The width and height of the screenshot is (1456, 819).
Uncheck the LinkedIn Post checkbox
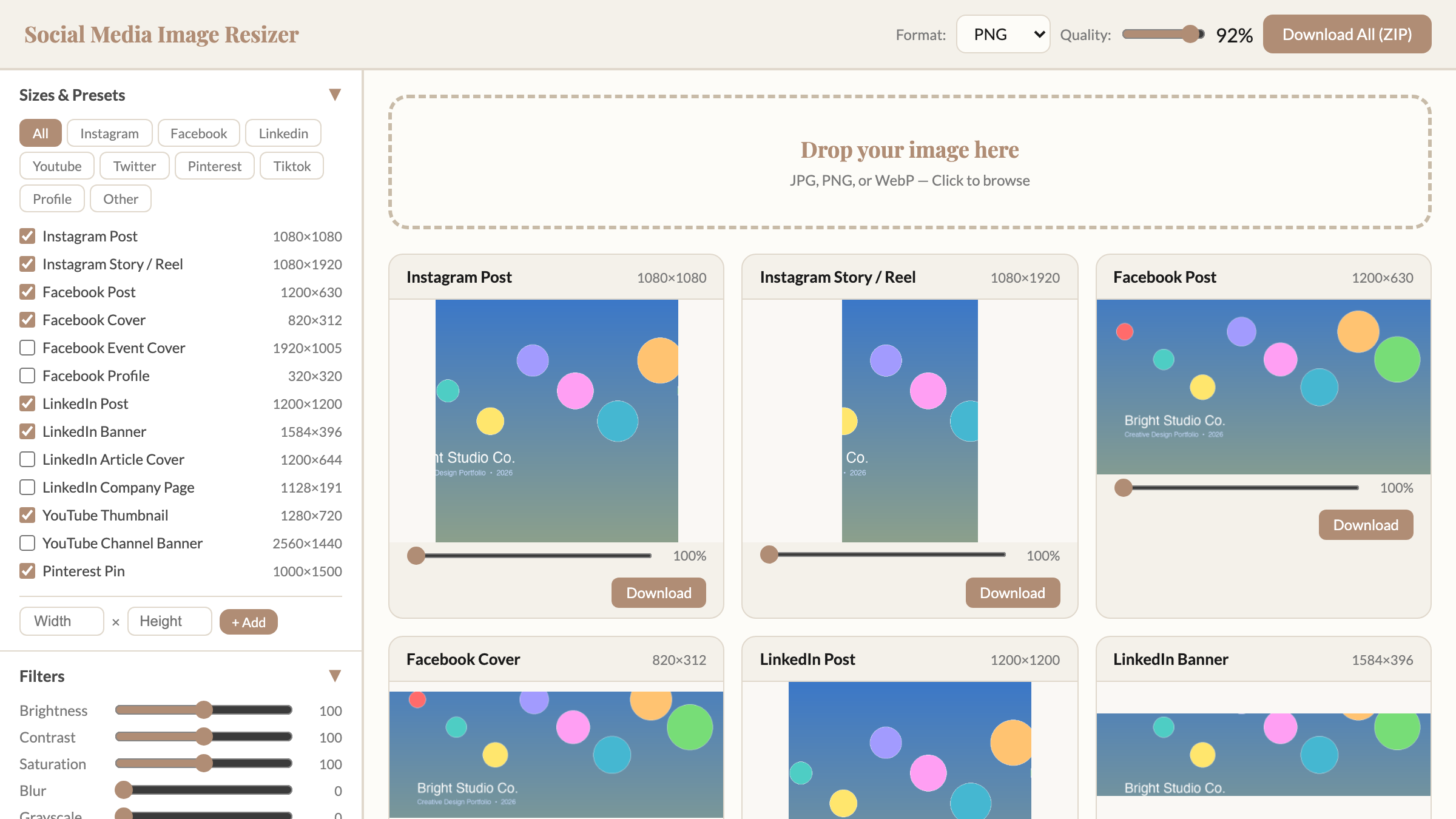point(27,403)
